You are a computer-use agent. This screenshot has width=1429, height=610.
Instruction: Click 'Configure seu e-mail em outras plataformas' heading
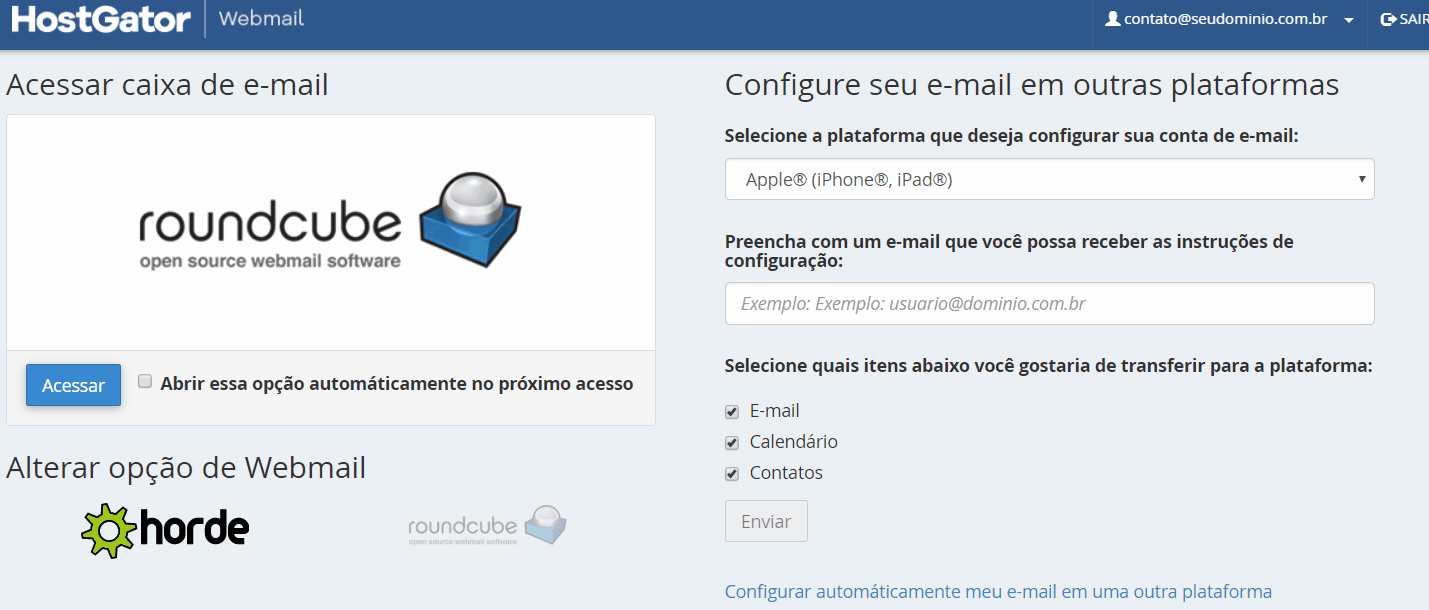click(1032, 85)
